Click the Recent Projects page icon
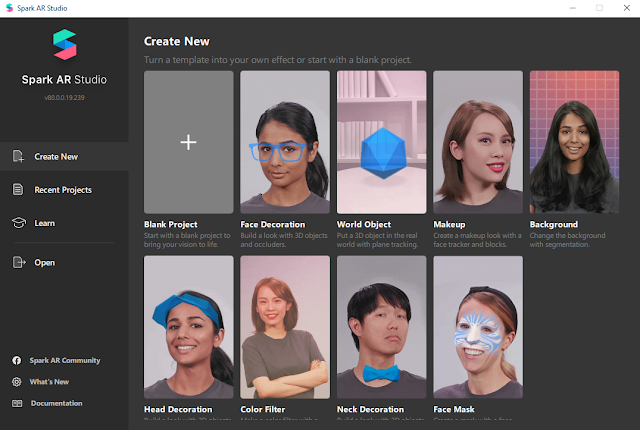640x430 pixels. coord(18,189)
